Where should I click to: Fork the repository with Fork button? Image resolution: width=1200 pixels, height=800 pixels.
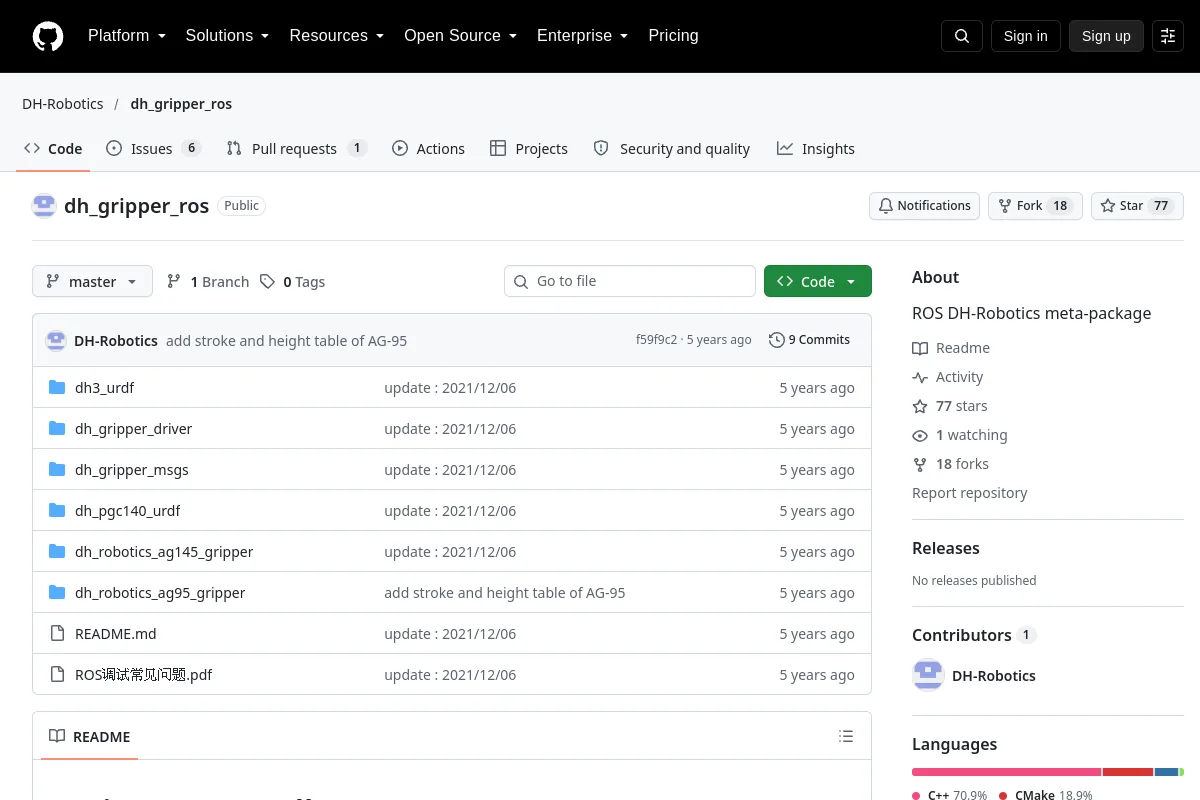click(1035, 206)
